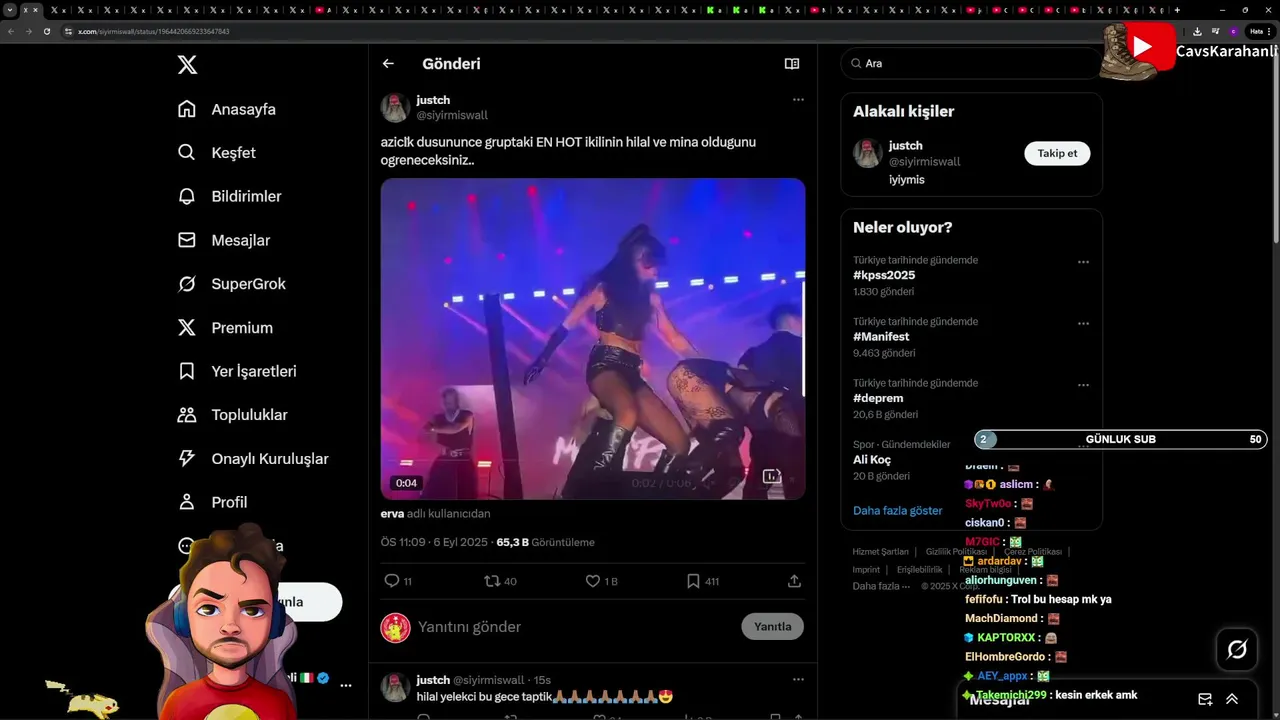Click the Bildirimler bell icon
Screen dimensions: 1280x720
(187, 196)
